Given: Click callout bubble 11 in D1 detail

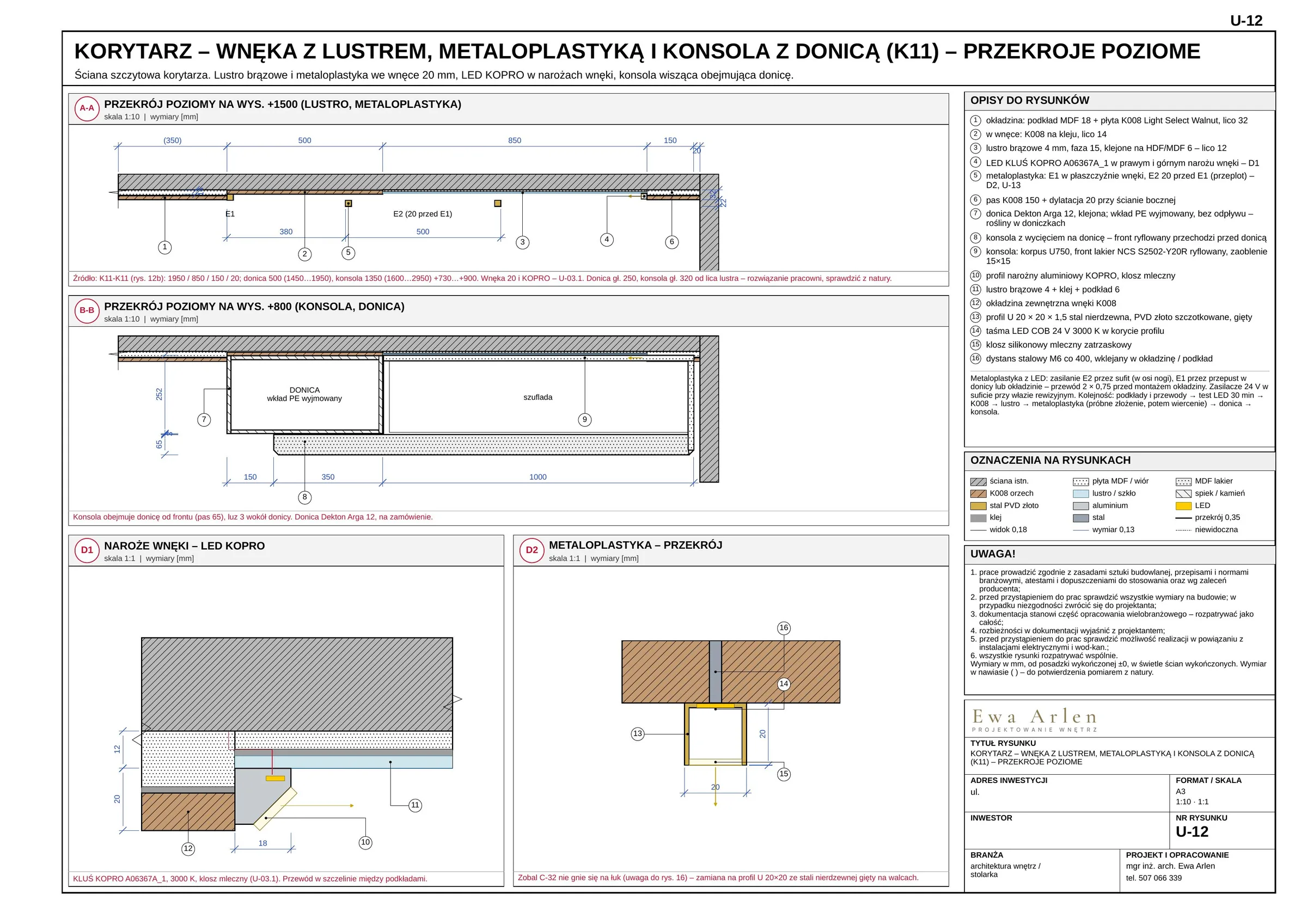Looking at the screenshot, I should tap(415, 806).
